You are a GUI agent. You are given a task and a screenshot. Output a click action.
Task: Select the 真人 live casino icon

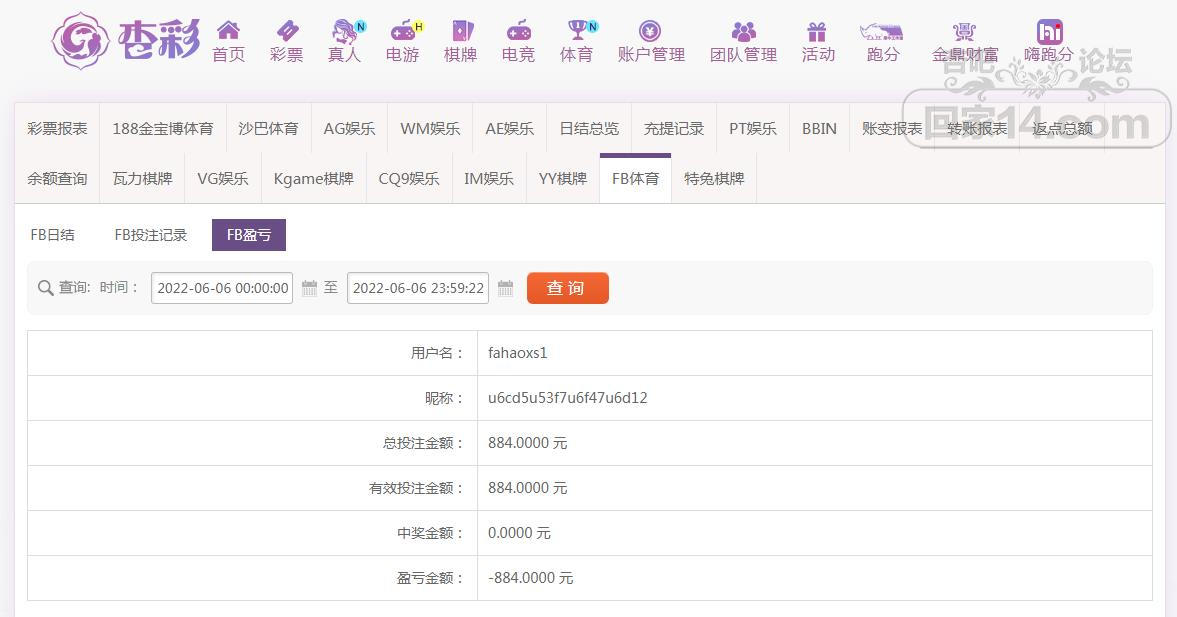[x=345, y=31]
